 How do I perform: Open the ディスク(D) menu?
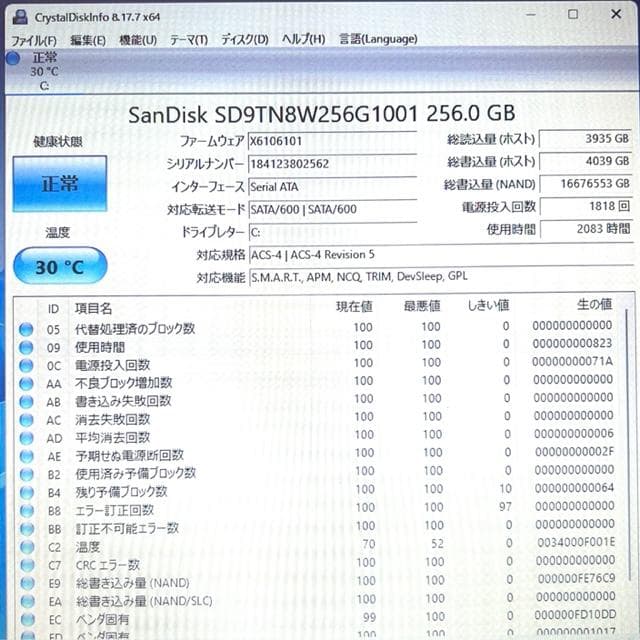click(x=244, y=39)
